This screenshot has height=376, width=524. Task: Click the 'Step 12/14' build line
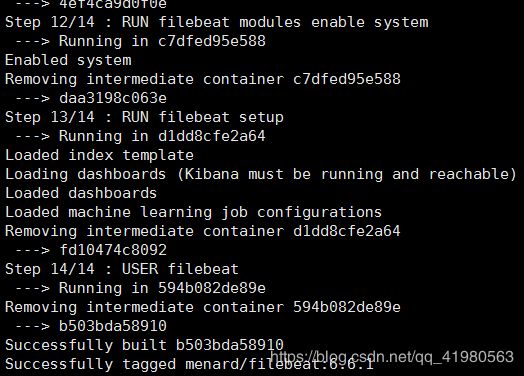(217, 22)
